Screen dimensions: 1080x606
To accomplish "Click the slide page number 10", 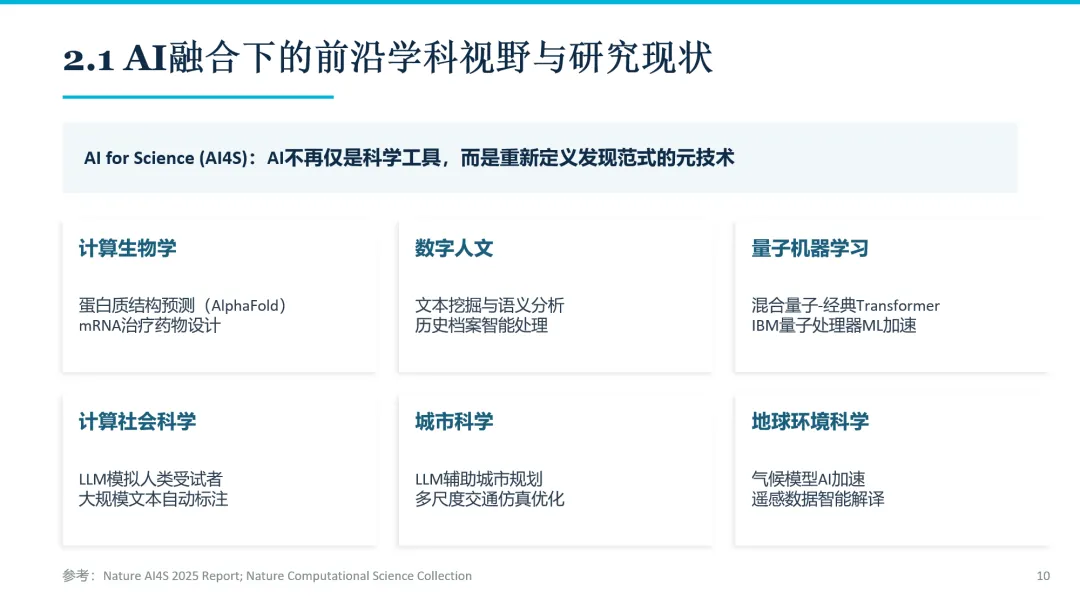I will 1043,576.
